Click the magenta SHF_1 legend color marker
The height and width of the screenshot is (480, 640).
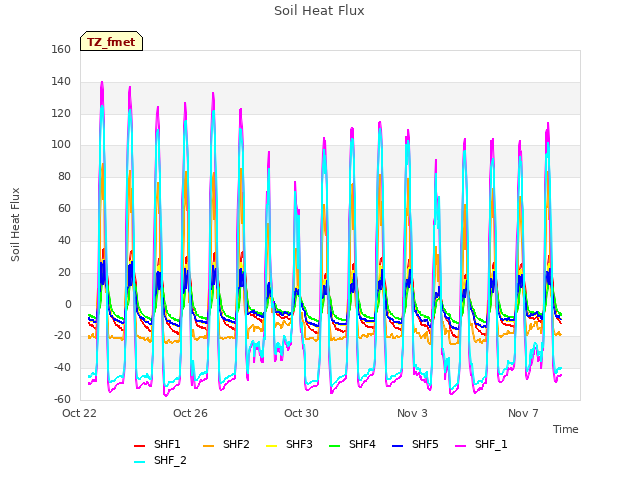tap(460, 446)
